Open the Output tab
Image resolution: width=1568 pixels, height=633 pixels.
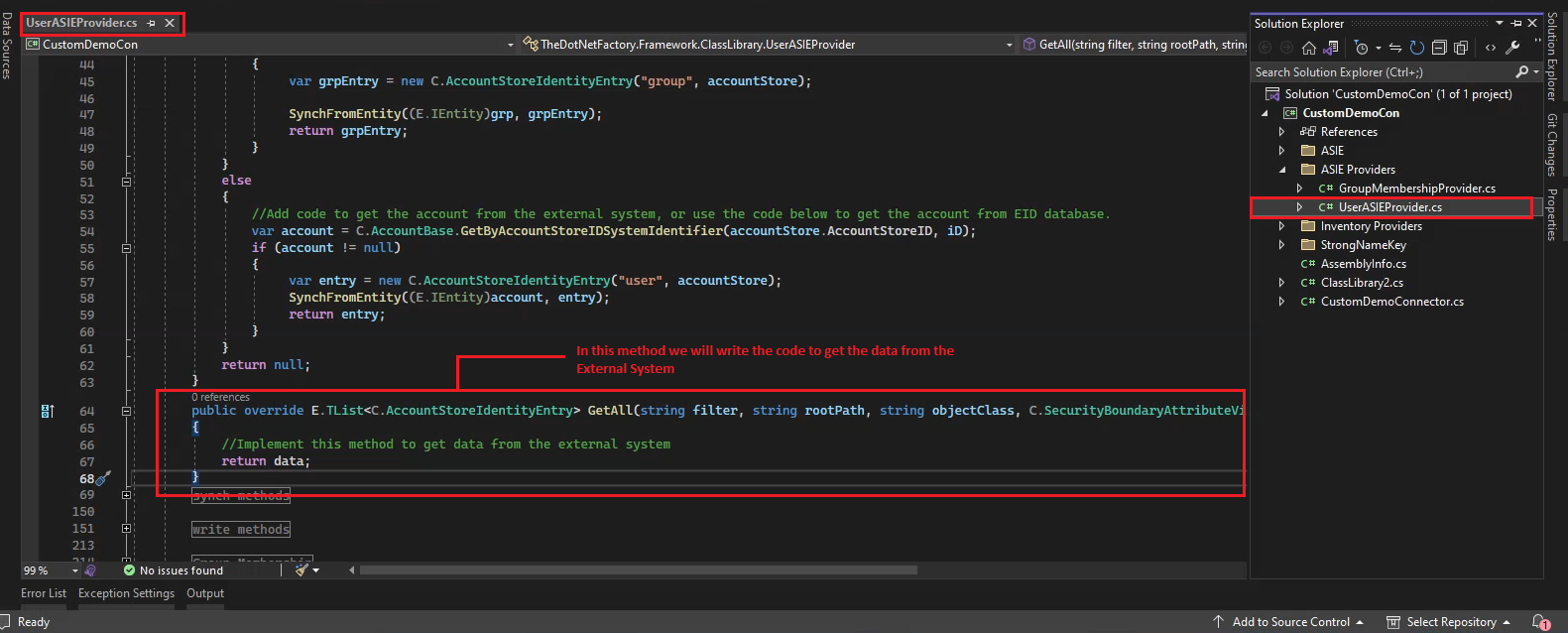coord(205,593)
